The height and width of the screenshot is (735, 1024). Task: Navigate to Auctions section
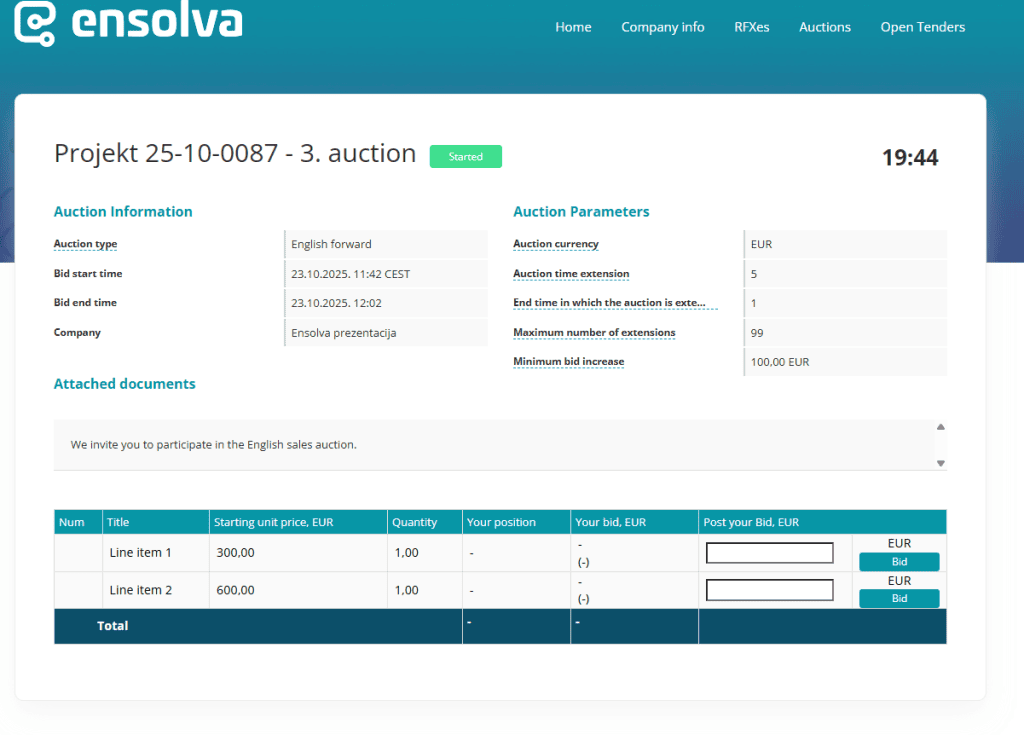[x=824, y=27]
